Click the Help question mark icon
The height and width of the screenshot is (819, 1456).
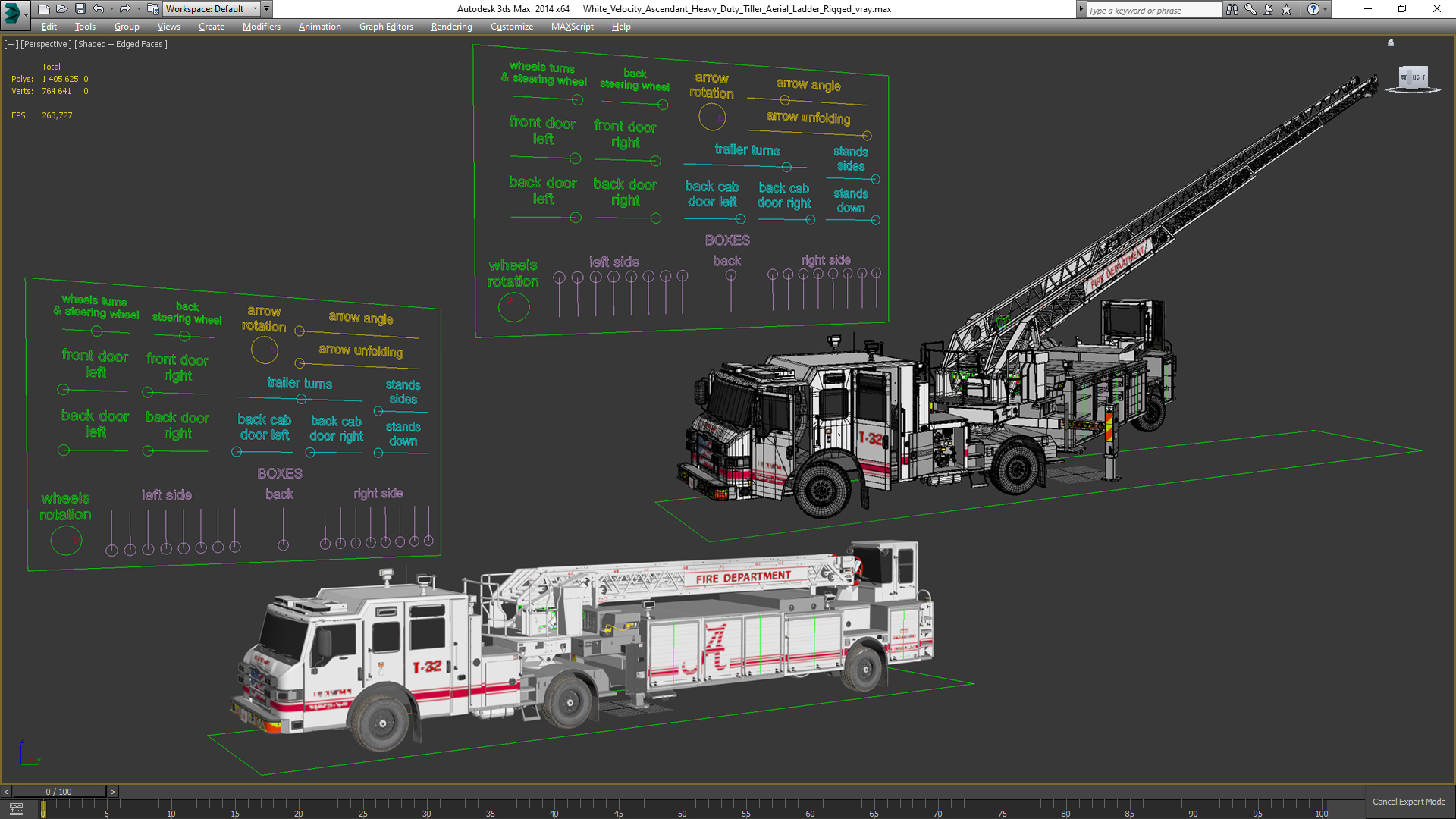(1313, 9)
